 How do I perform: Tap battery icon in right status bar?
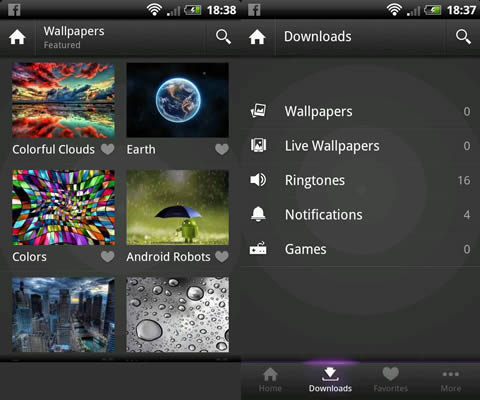433,10
